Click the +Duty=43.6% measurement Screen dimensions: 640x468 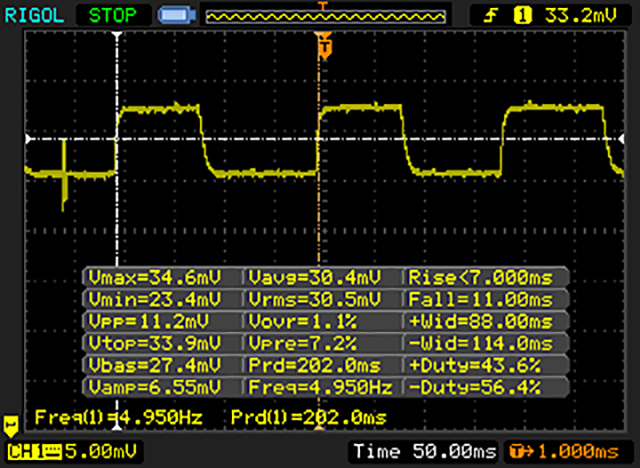475,365
